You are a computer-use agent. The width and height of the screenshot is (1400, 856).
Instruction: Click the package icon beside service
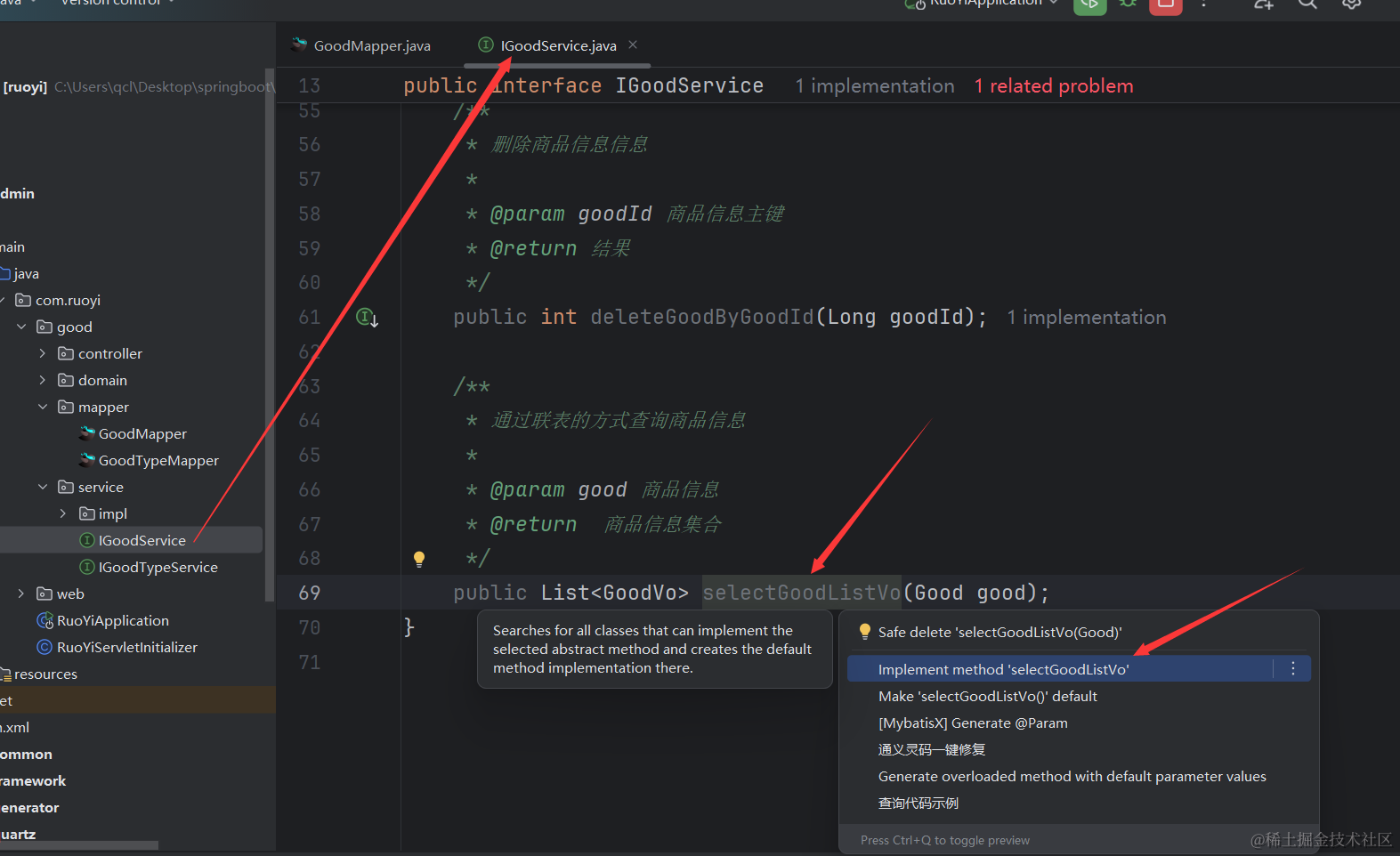point(66,487)
